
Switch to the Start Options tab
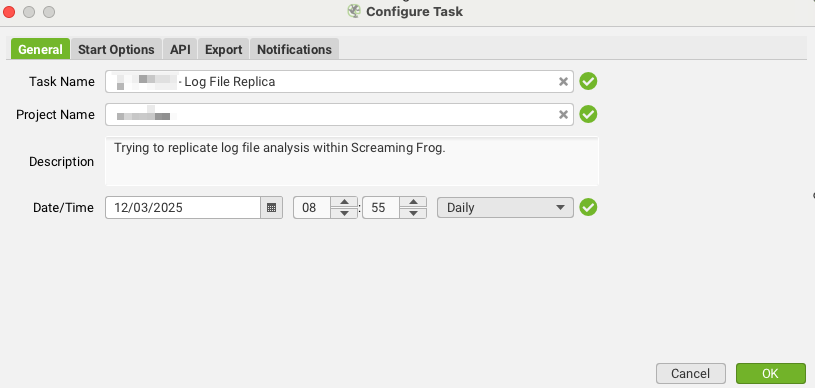tap(116, 49)
